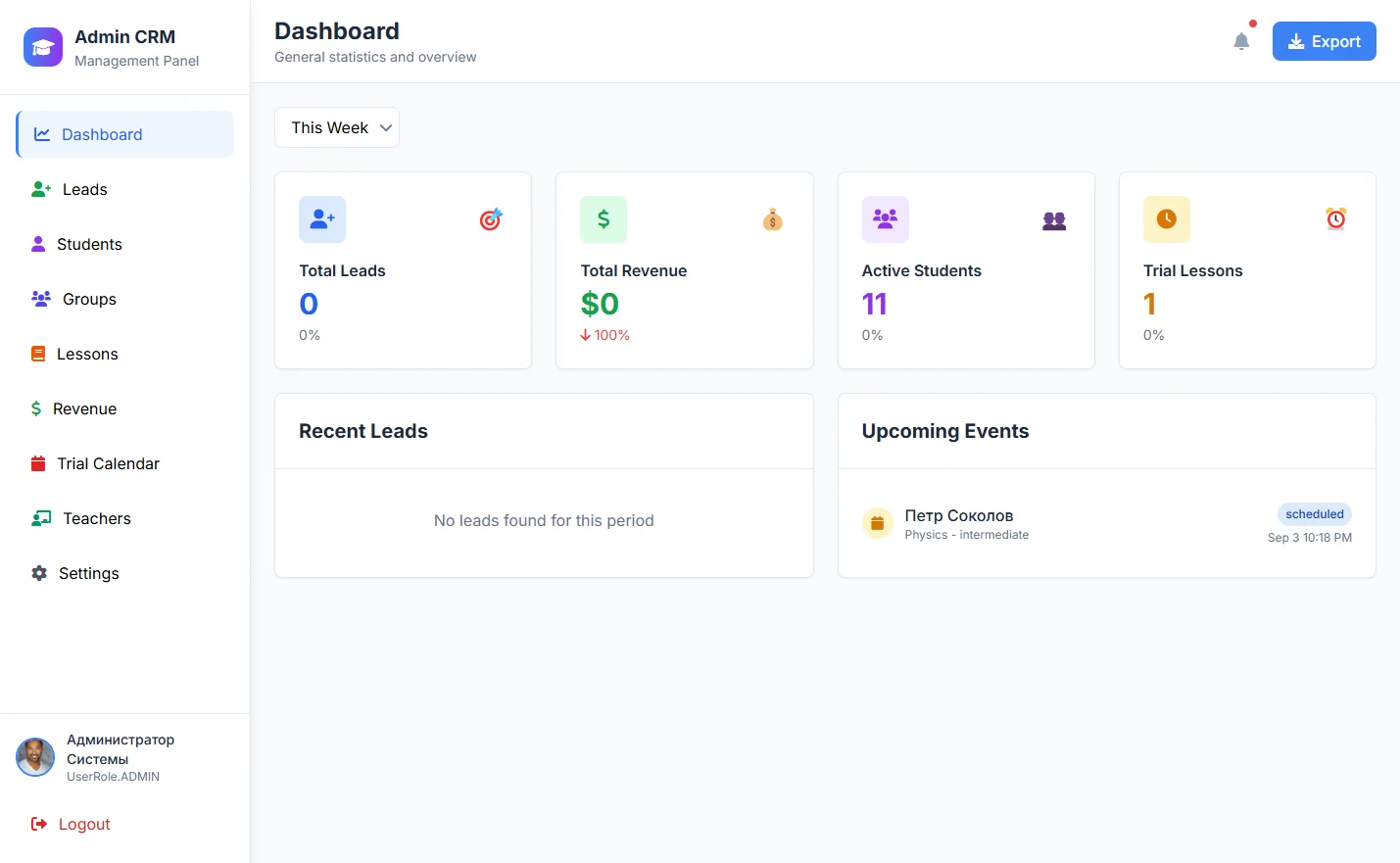
Task: Click the UserRole.ADMIN label
Action: [113, 777]
